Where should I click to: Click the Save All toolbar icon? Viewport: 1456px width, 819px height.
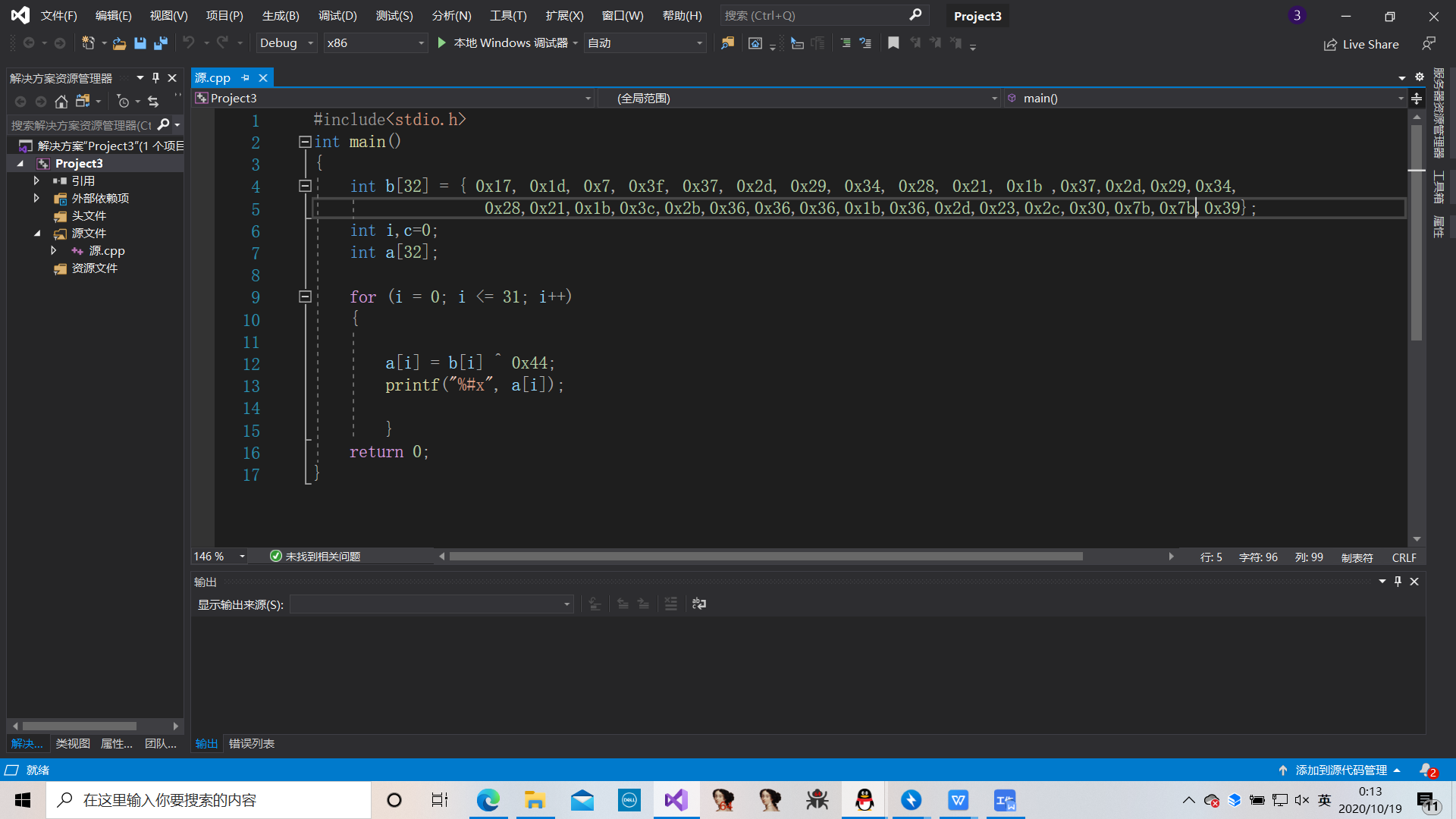[160, 43]
